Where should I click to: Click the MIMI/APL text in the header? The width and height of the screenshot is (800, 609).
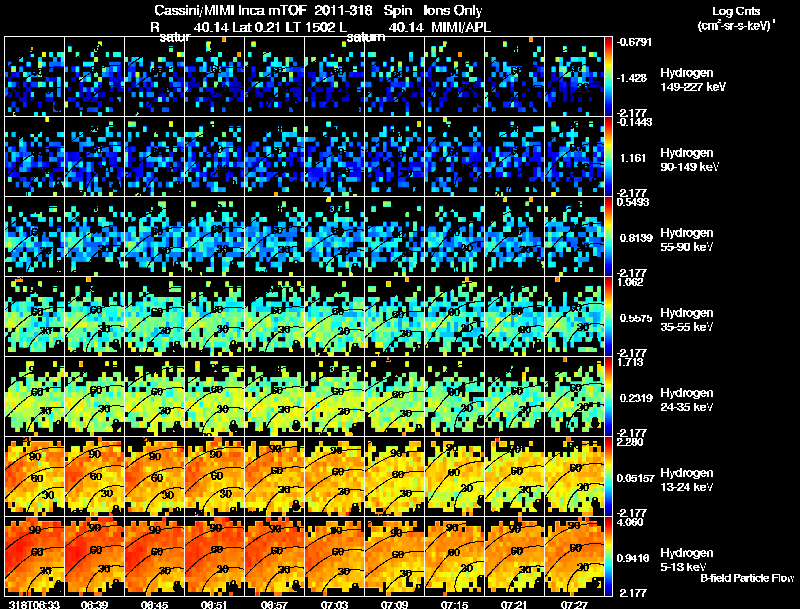461,27
